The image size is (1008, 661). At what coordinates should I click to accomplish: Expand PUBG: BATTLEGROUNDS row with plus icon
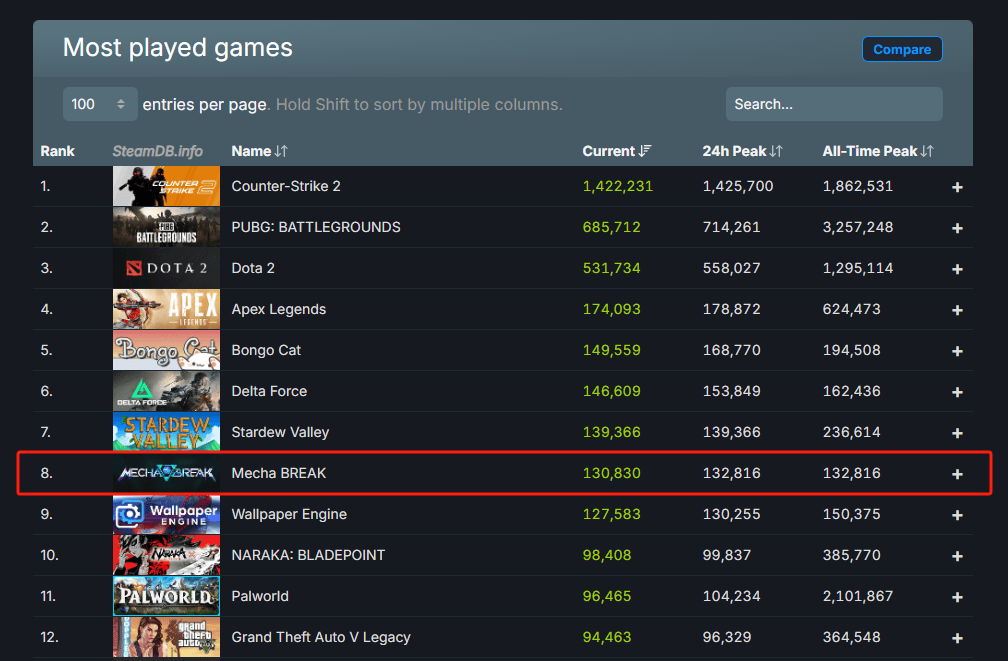tap(957, 228)
